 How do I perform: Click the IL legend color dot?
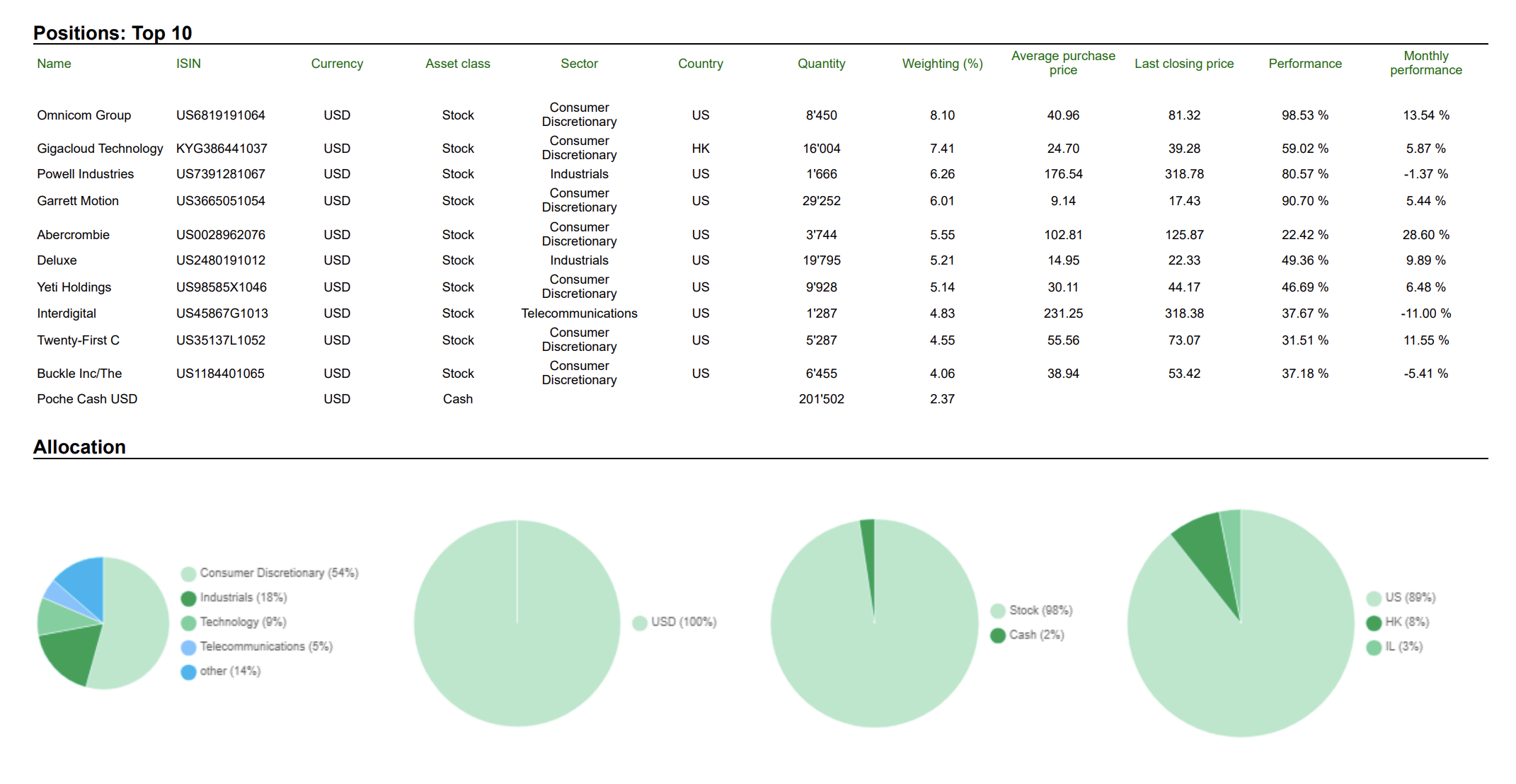1374,647
